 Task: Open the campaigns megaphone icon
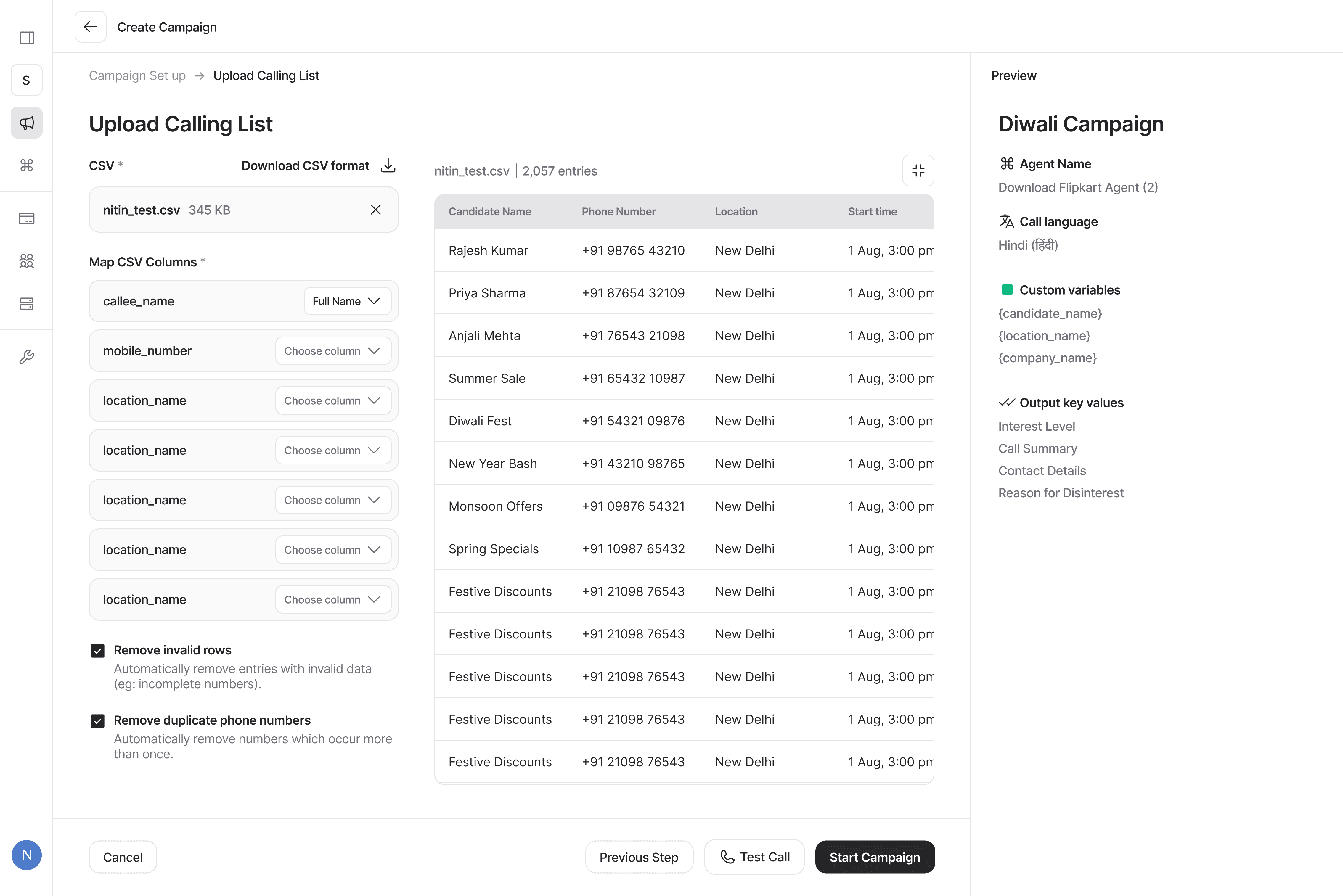27,122
